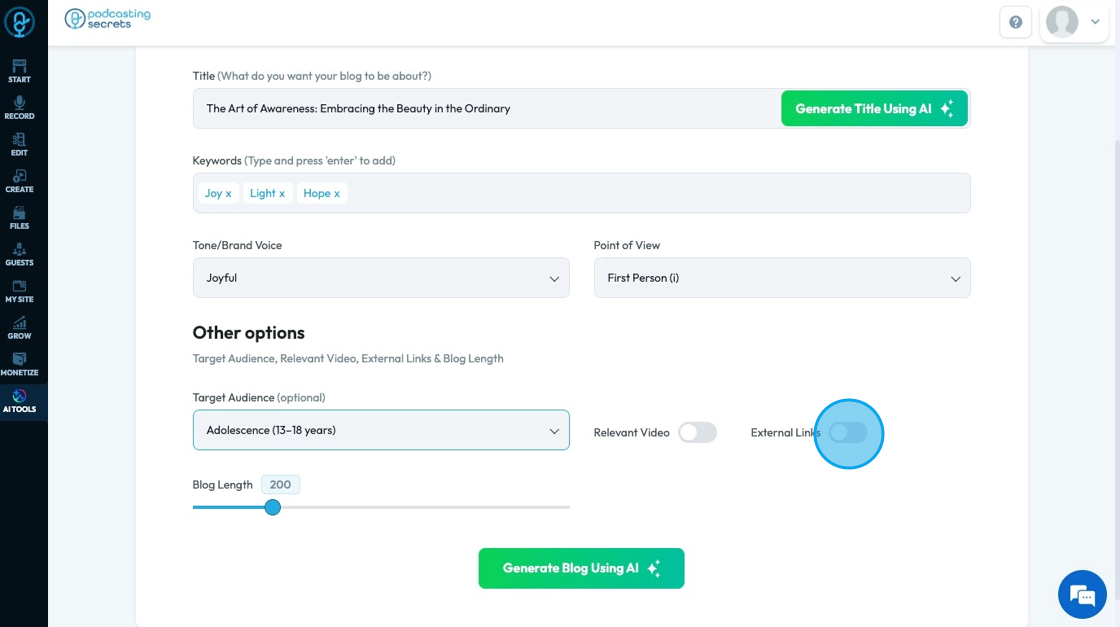Expand the Tone/Brand Voice dropdown

pos(381,278)
